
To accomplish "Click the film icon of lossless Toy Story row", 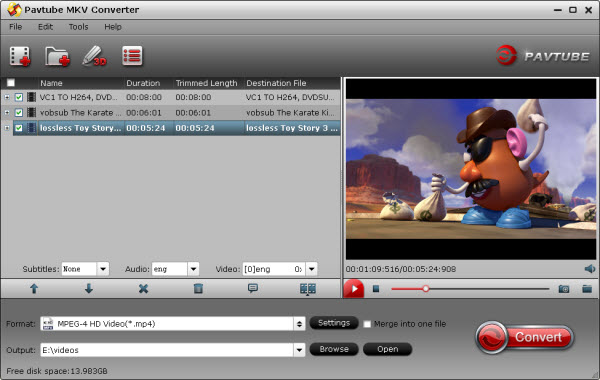I will tap(31, 128).
